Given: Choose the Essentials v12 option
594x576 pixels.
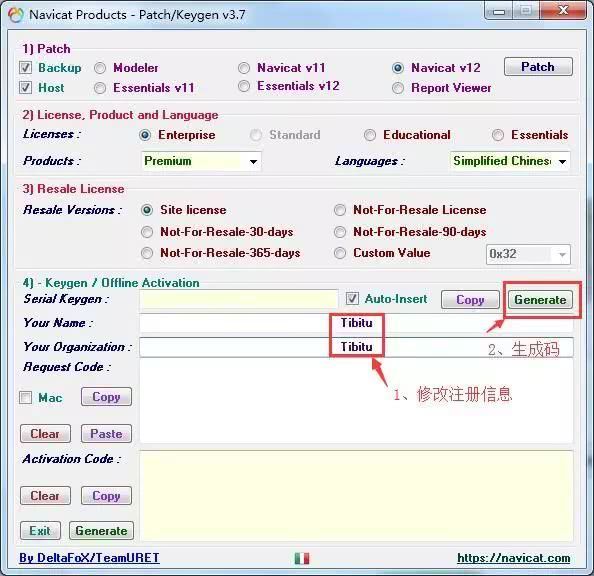Looking at the screenshot, I should coord(244,86).
